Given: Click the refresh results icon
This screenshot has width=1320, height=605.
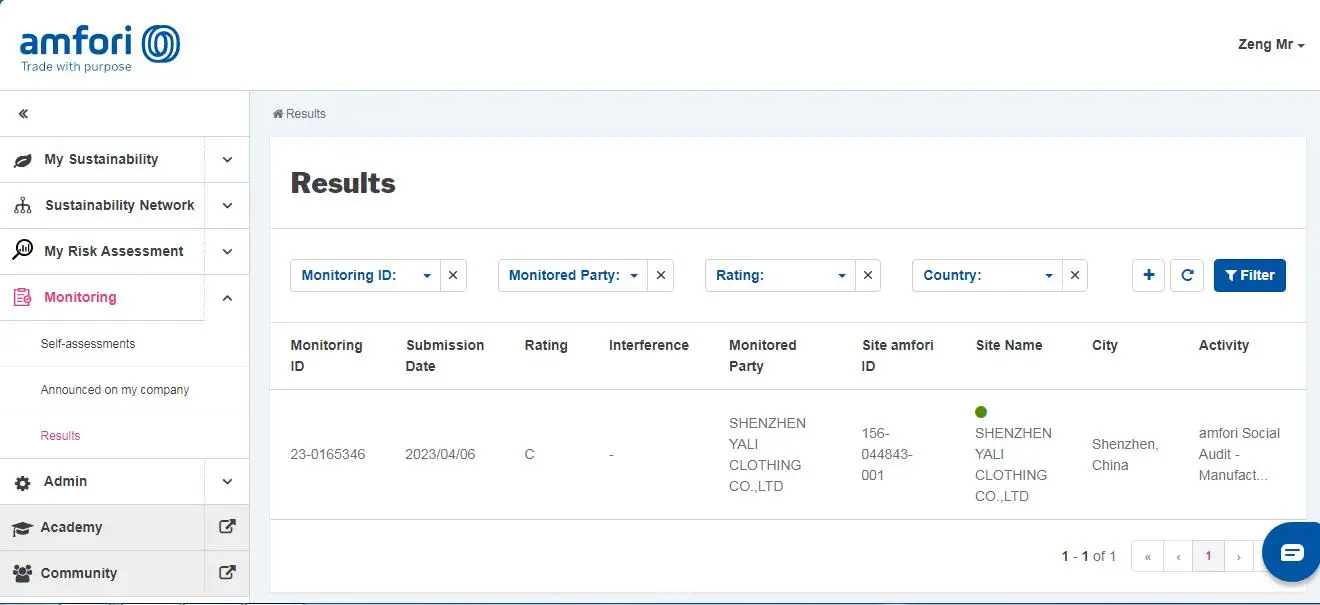Looking at the screenshot, I should pos(1187,275).
